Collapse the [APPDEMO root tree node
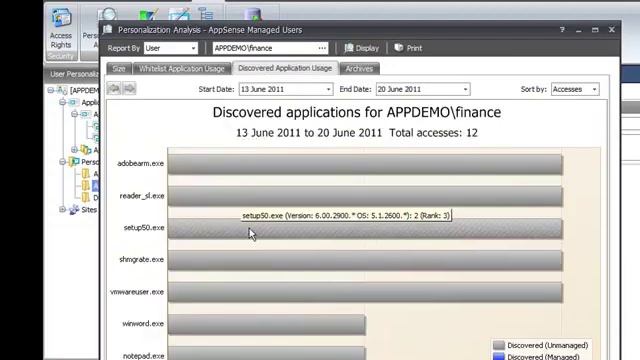 [51, 90]
